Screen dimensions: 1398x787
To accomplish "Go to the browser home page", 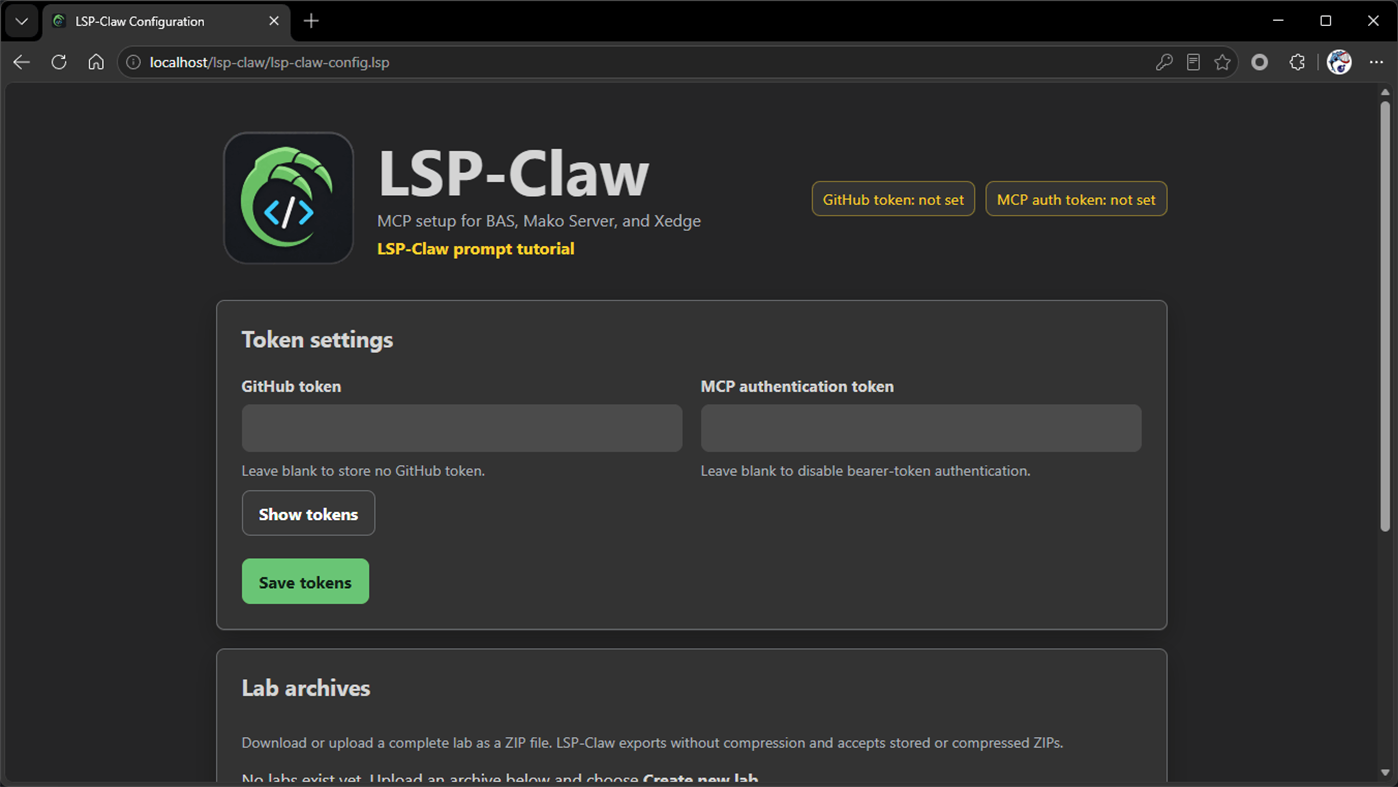I will (96, 62).
